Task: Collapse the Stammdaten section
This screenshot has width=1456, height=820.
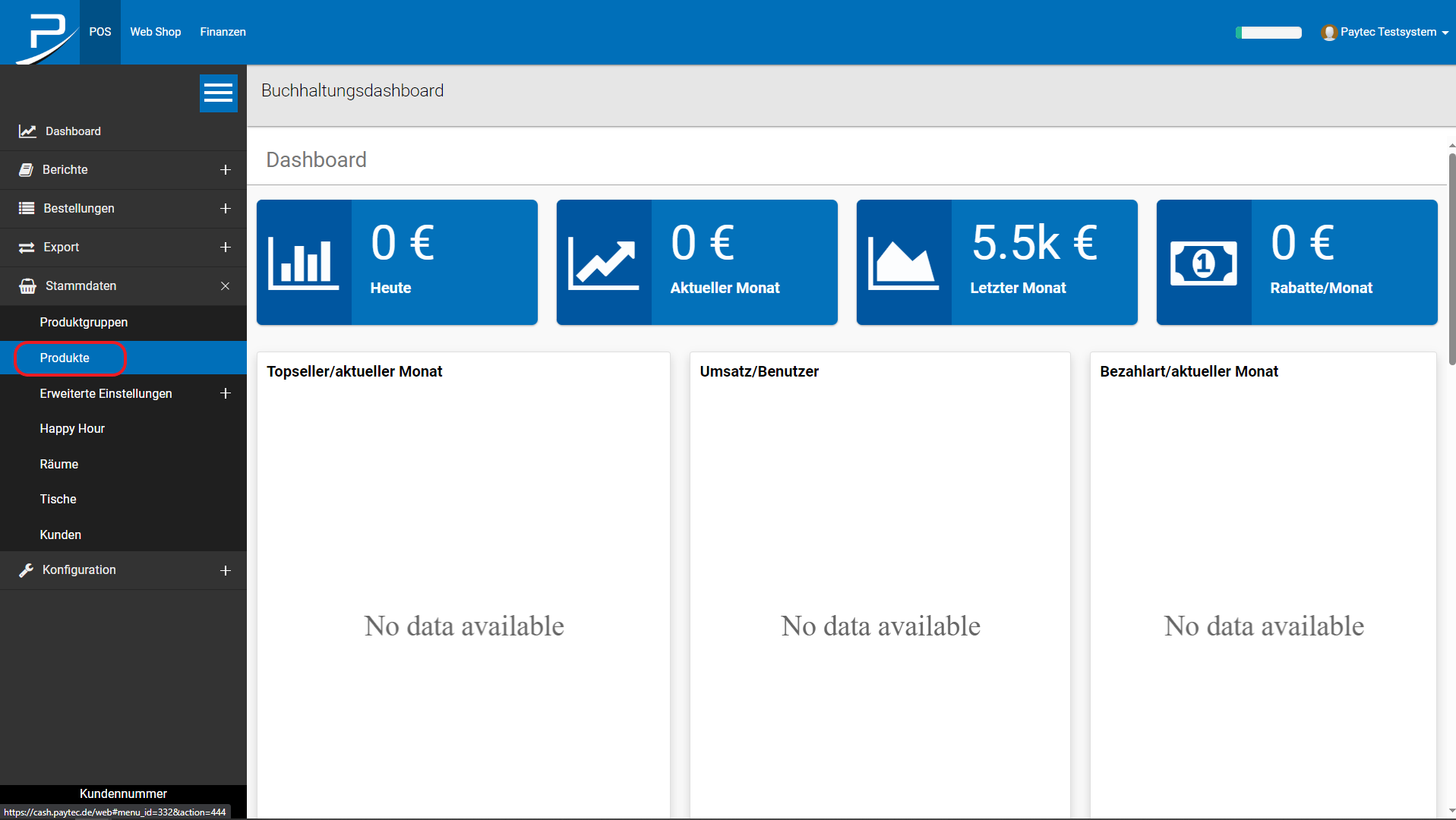Action: 225,286
